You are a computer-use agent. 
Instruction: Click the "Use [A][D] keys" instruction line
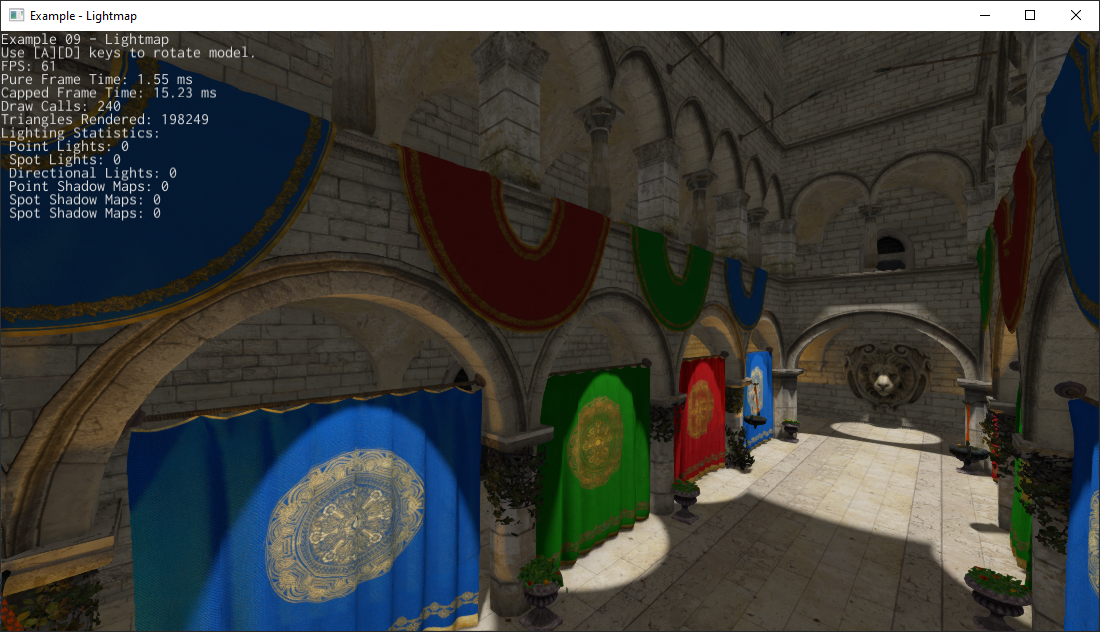pos(128,52)
